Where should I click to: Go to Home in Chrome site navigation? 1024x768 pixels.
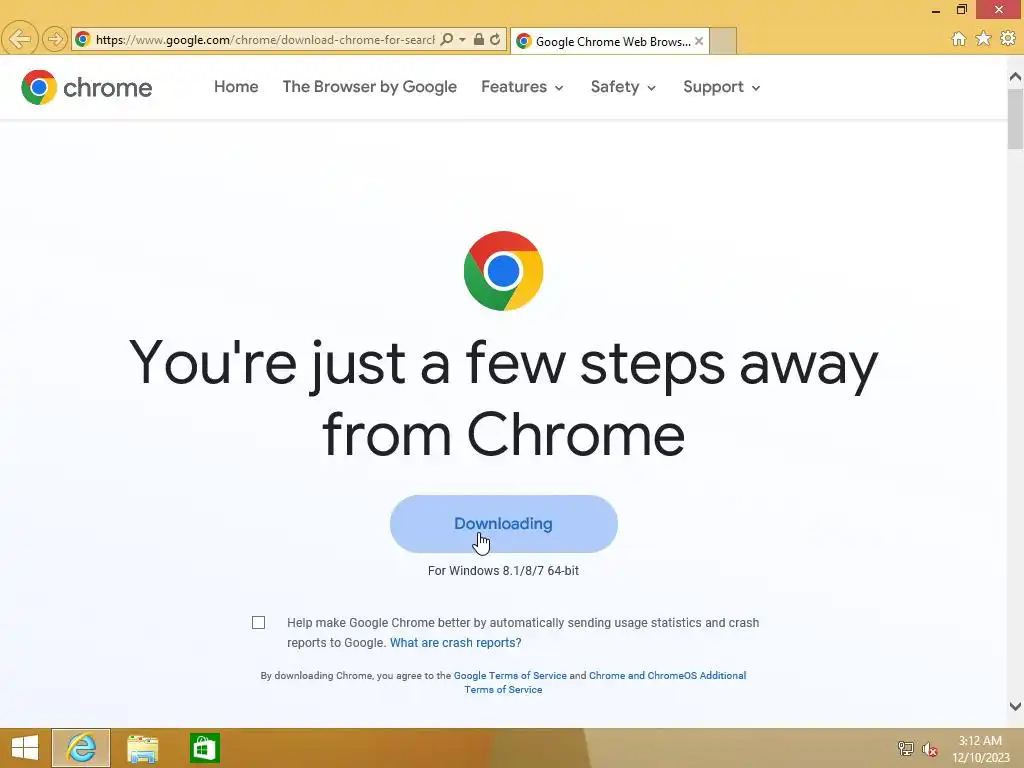coord(236,87)
